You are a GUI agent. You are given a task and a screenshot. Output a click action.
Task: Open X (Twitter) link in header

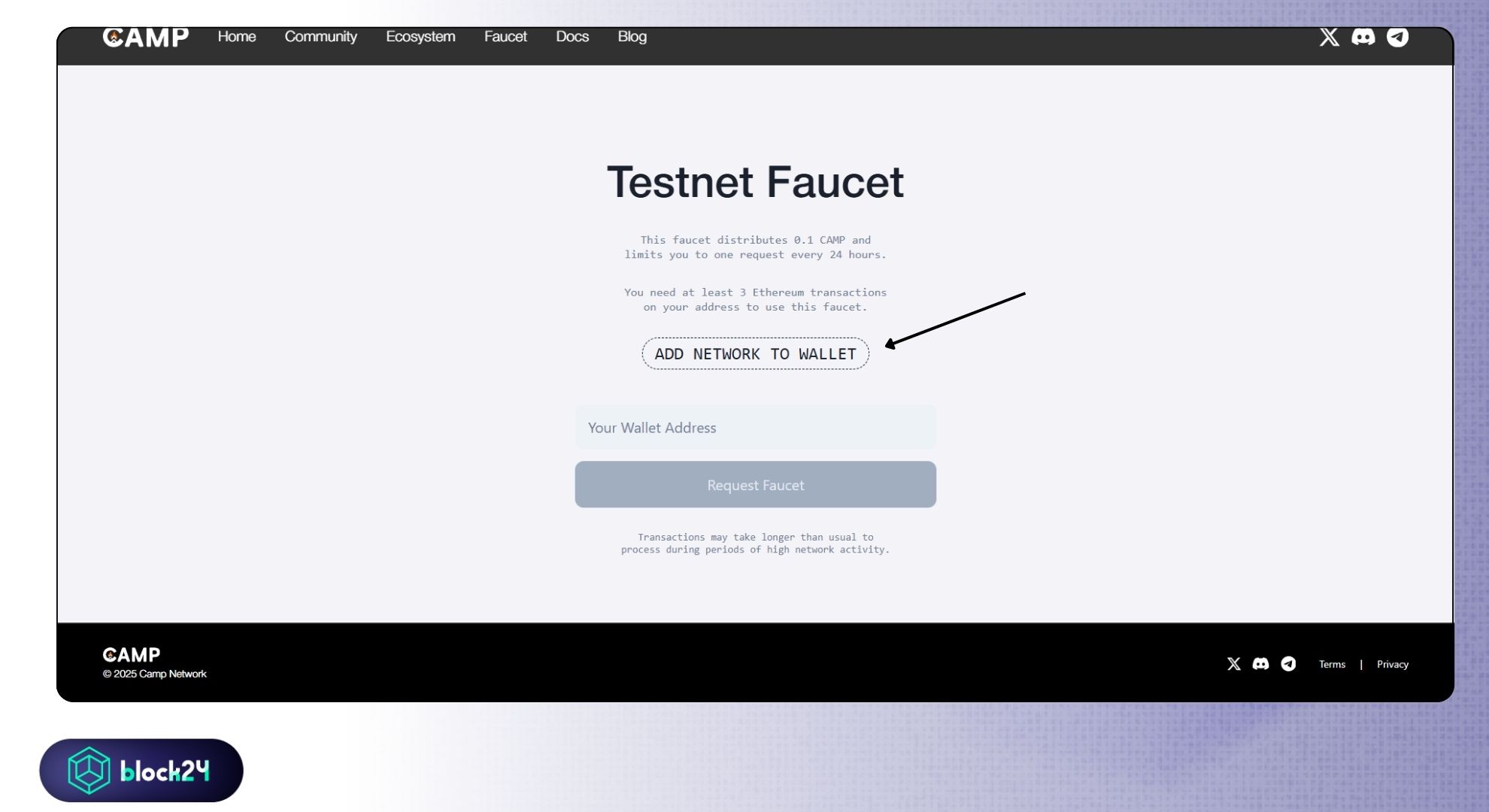coord(1329,37)
